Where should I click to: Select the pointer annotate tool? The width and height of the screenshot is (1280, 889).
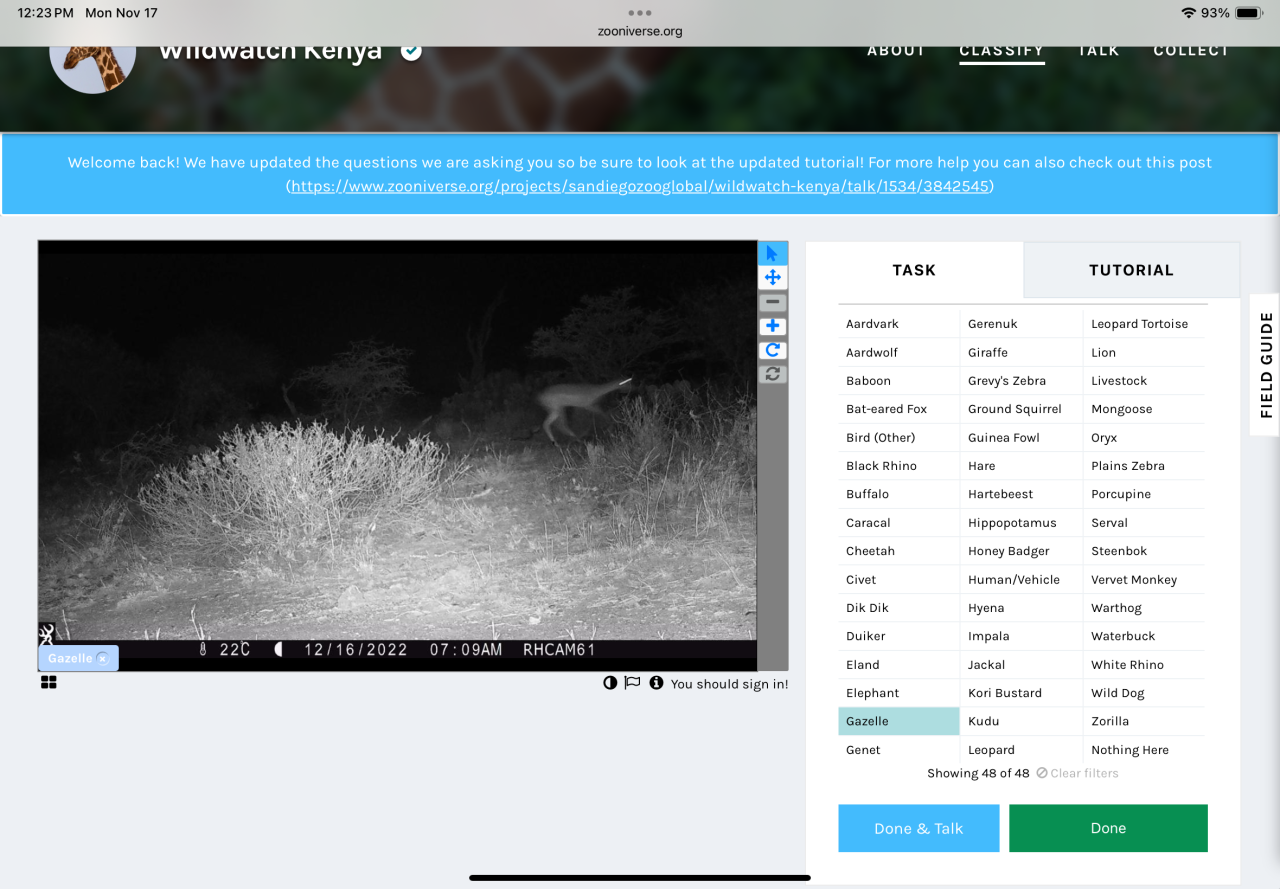point(772,254)
